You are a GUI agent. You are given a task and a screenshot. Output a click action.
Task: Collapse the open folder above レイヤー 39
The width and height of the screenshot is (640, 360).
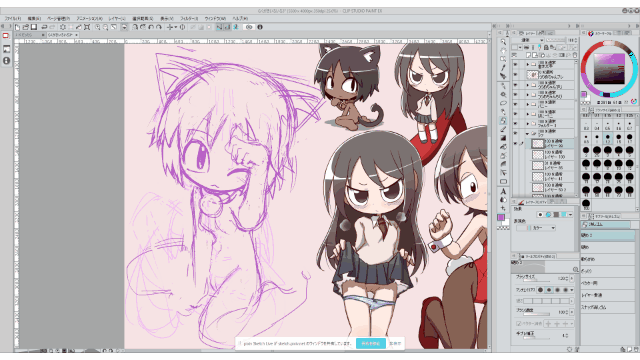pos(527,133)
